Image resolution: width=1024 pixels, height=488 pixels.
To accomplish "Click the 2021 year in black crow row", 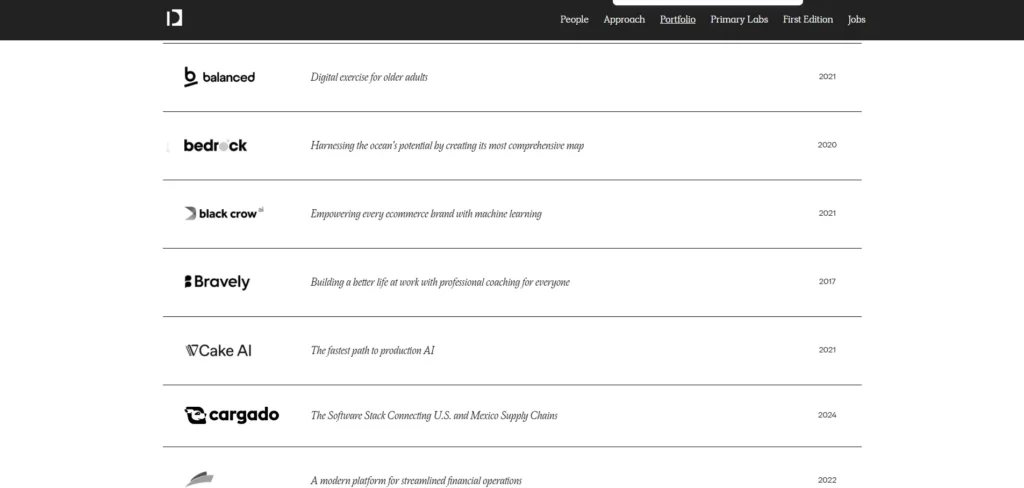I will pos(827,213).
